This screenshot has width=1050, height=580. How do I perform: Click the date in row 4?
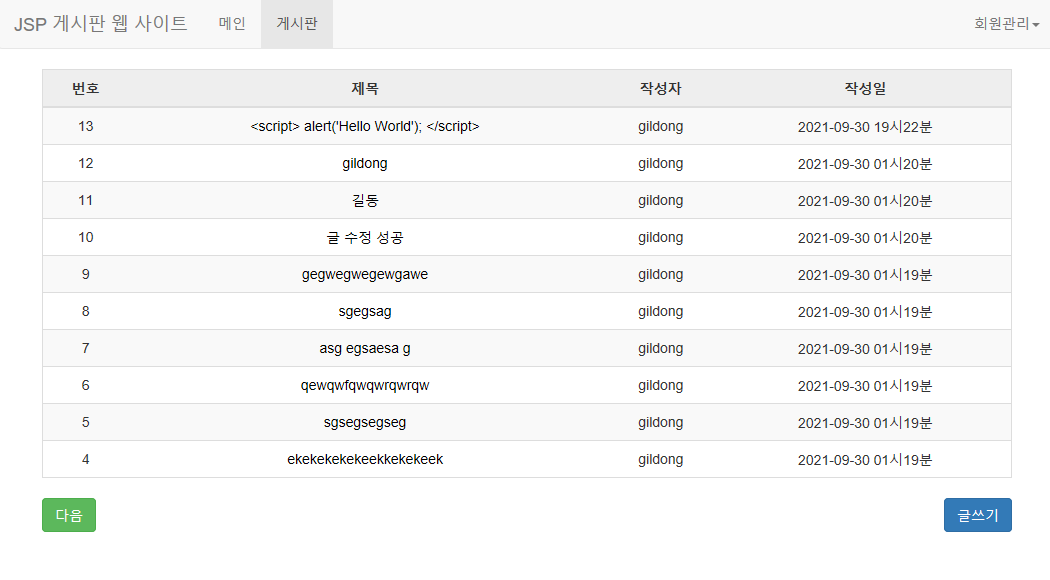coord(865,460)
